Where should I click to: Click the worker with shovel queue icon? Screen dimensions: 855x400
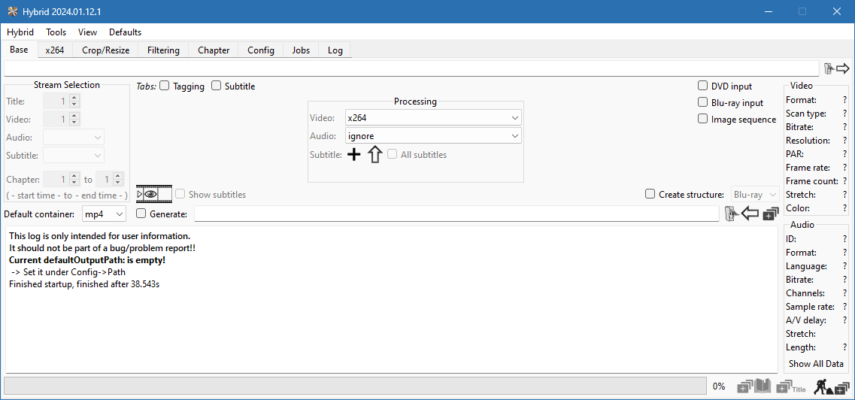point(821,386)
